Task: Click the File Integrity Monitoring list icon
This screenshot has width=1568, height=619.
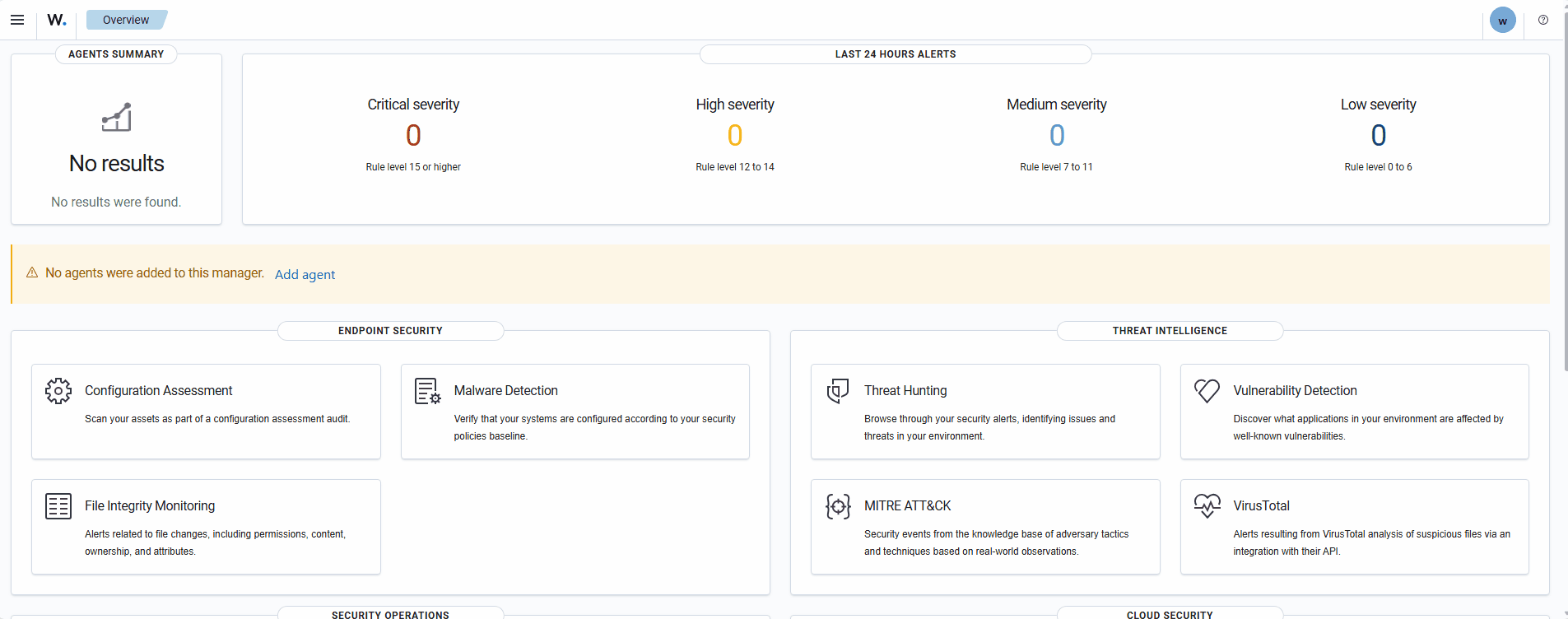Action: (58, 506)
